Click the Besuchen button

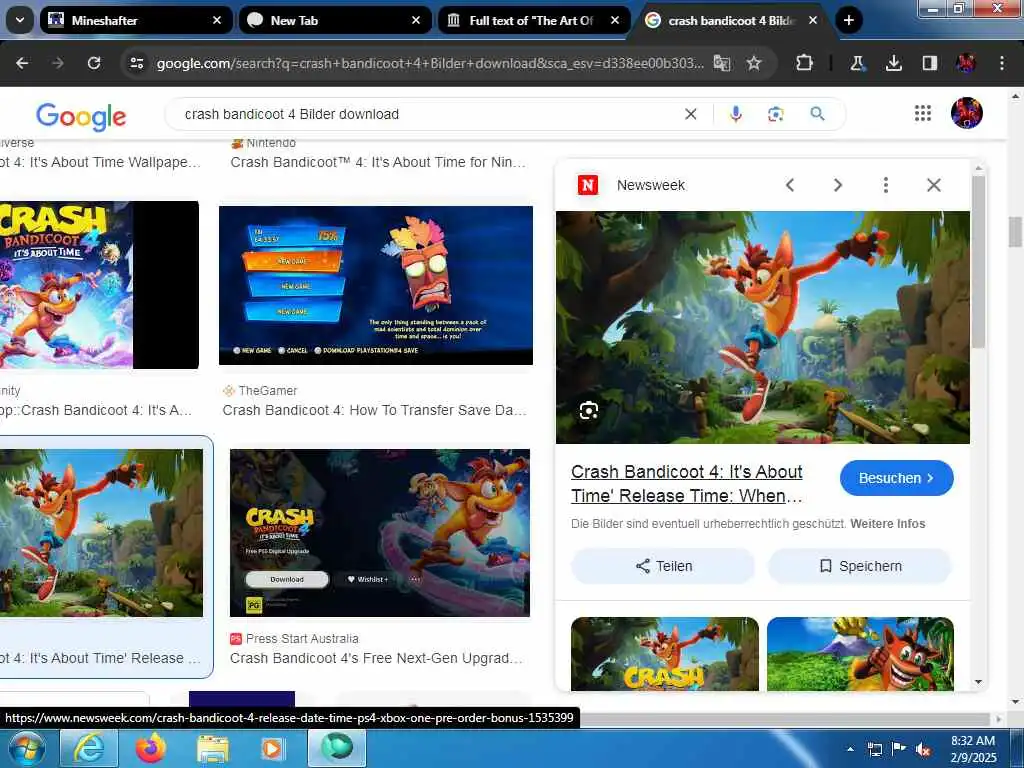pyautogui.click(x=896, y=478)
